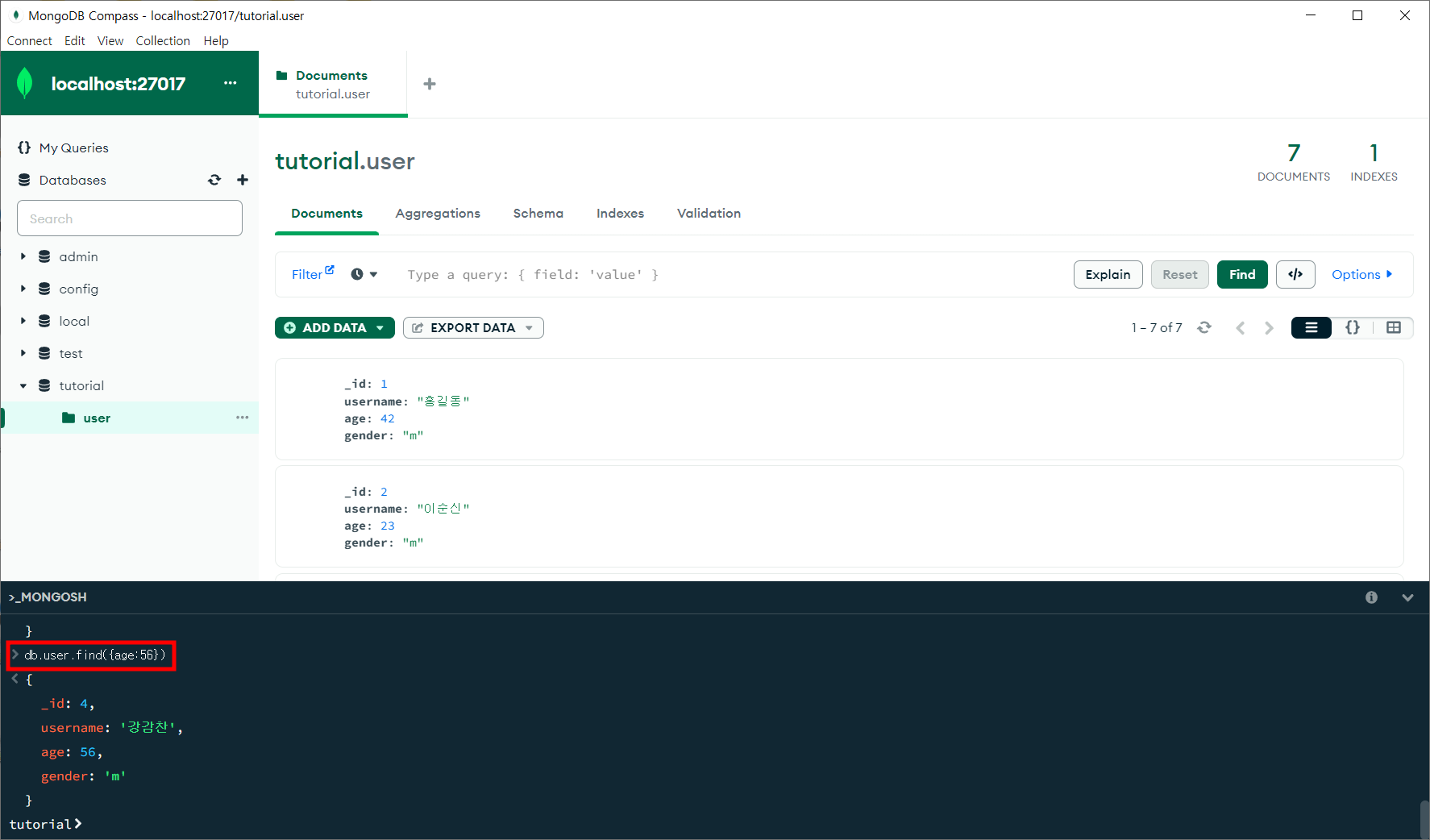
Task: Open the Connect menu
Action: click(30, 40)
